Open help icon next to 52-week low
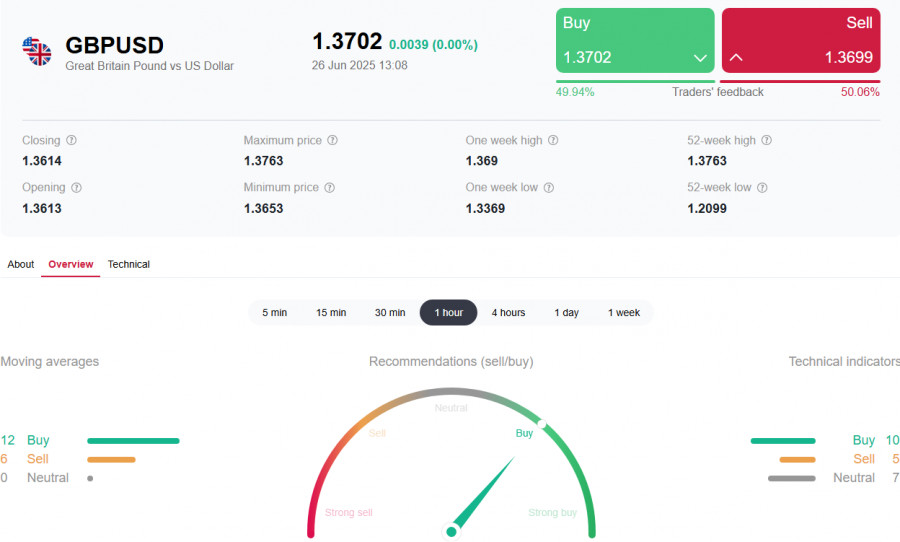 click(762, 188)
